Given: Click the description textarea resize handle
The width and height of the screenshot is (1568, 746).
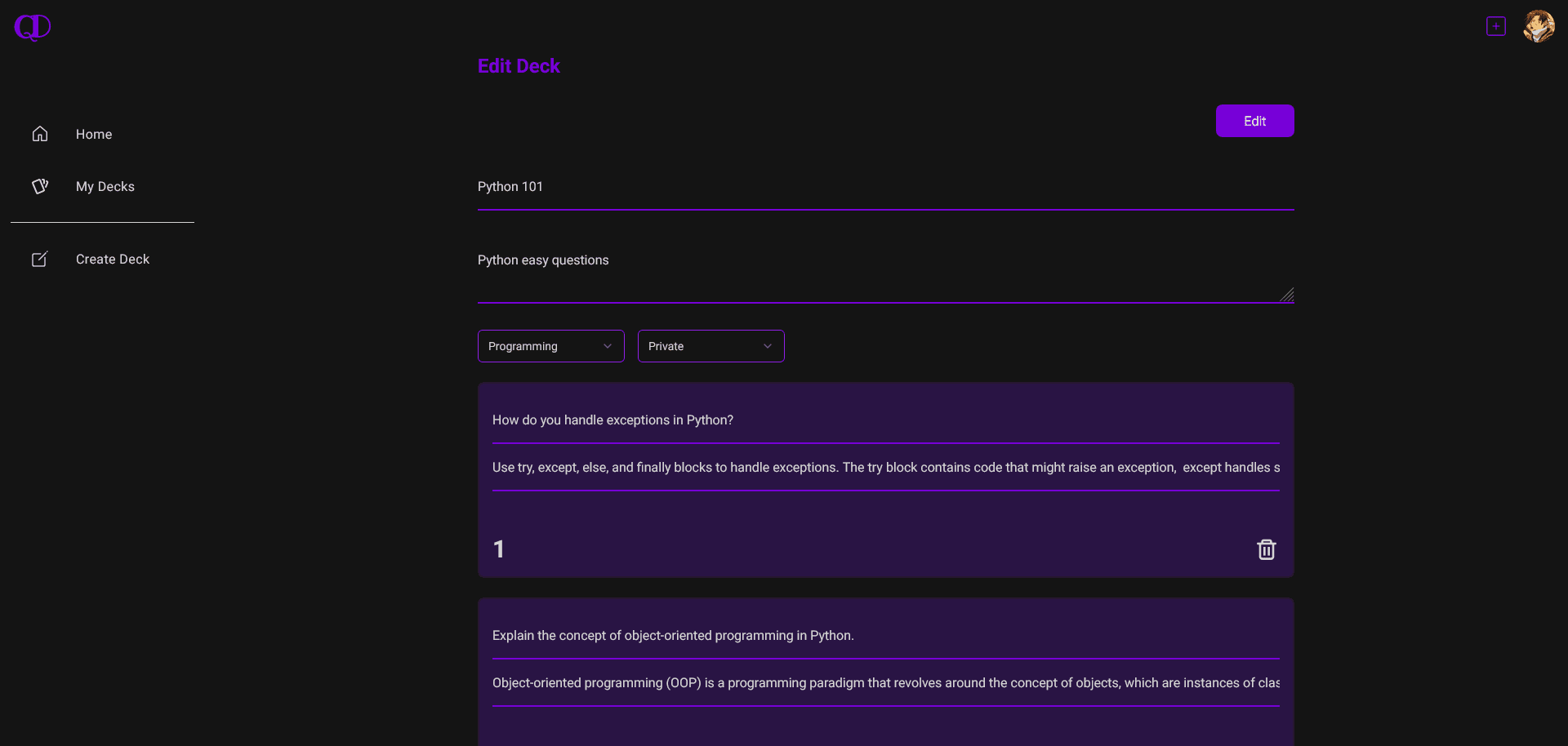Looking at the screenshot, I should point(1287,295).
